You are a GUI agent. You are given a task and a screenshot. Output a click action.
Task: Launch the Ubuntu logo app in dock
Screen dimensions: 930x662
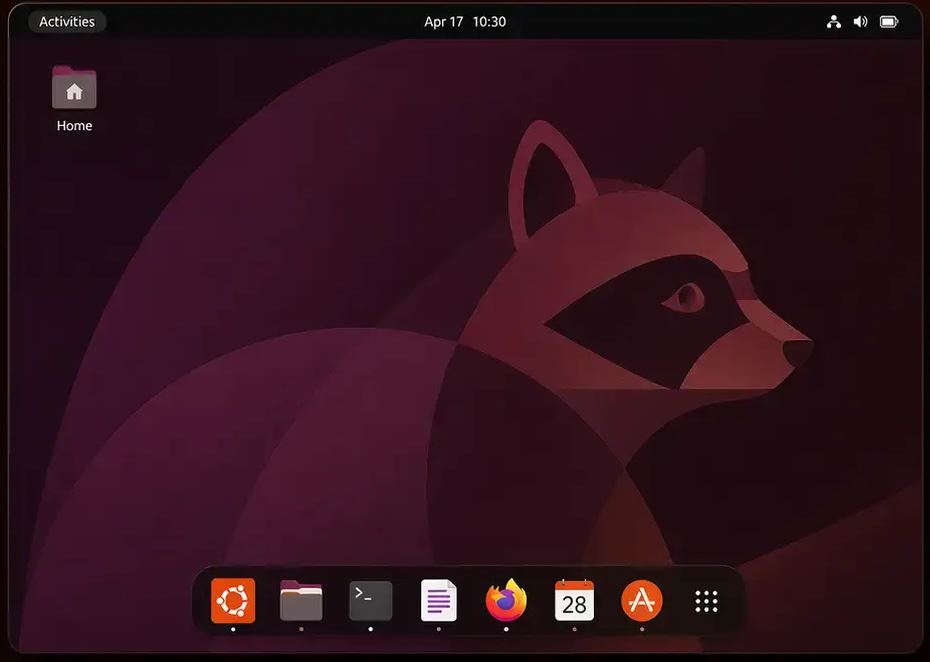233,600
